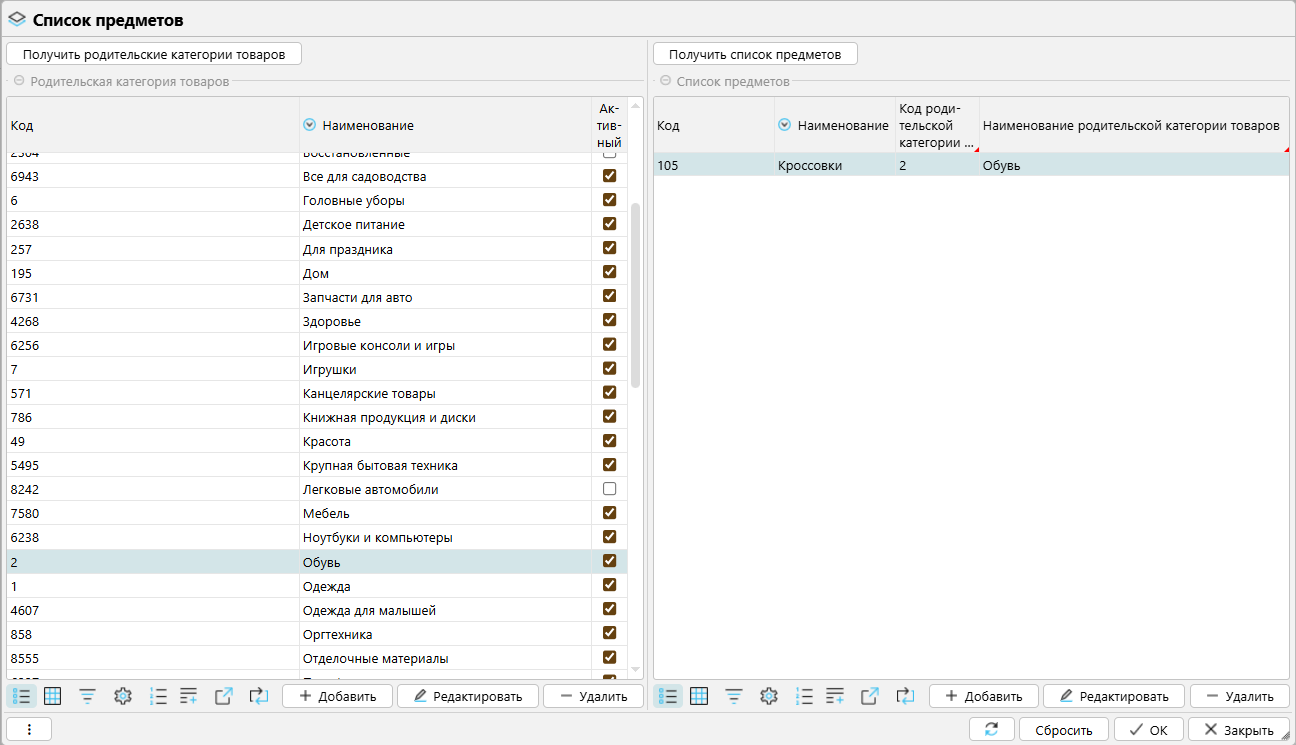Open filter icon in left panel toolbar
1296x745 pixels.
[x=88, y=696]
